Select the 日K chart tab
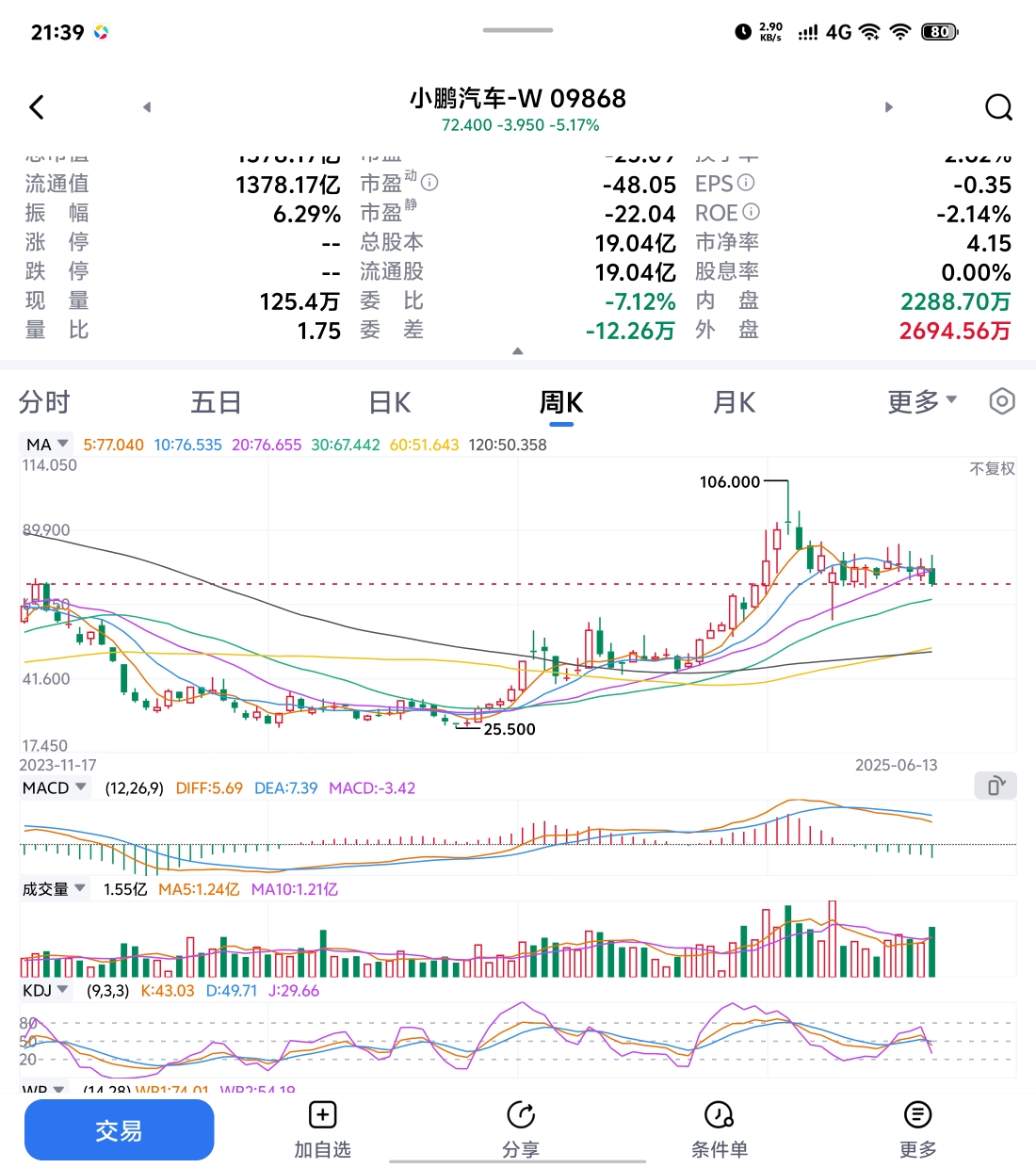Screen dimensions: 1036x1168 click(x=389, y=402)
